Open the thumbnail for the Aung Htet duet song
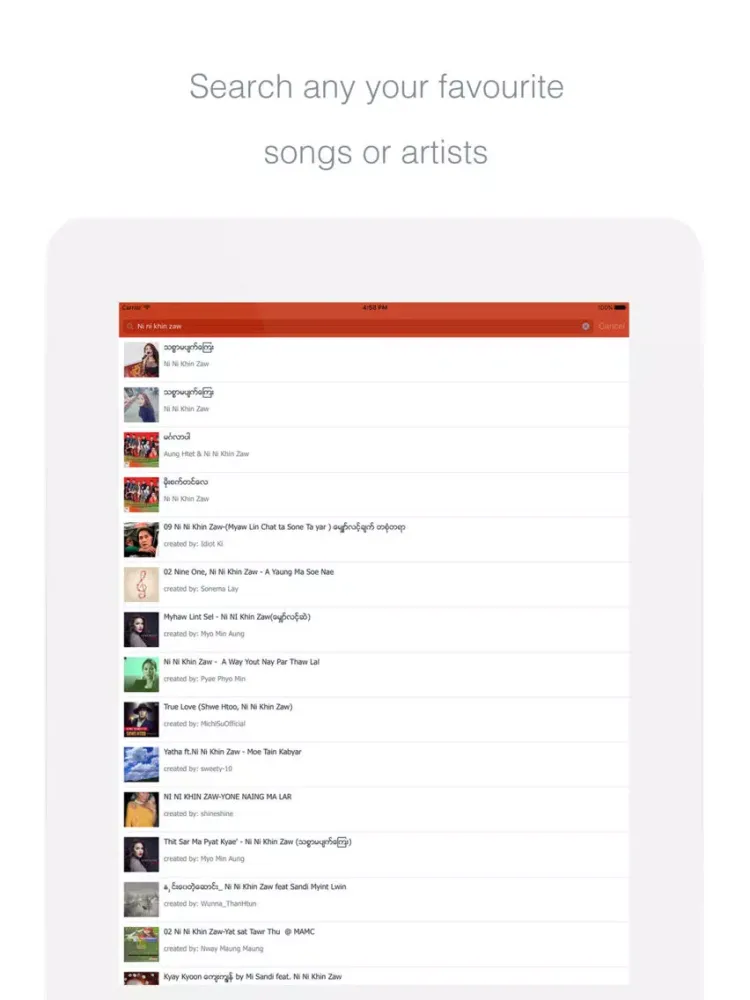 (x=140, y=448)
